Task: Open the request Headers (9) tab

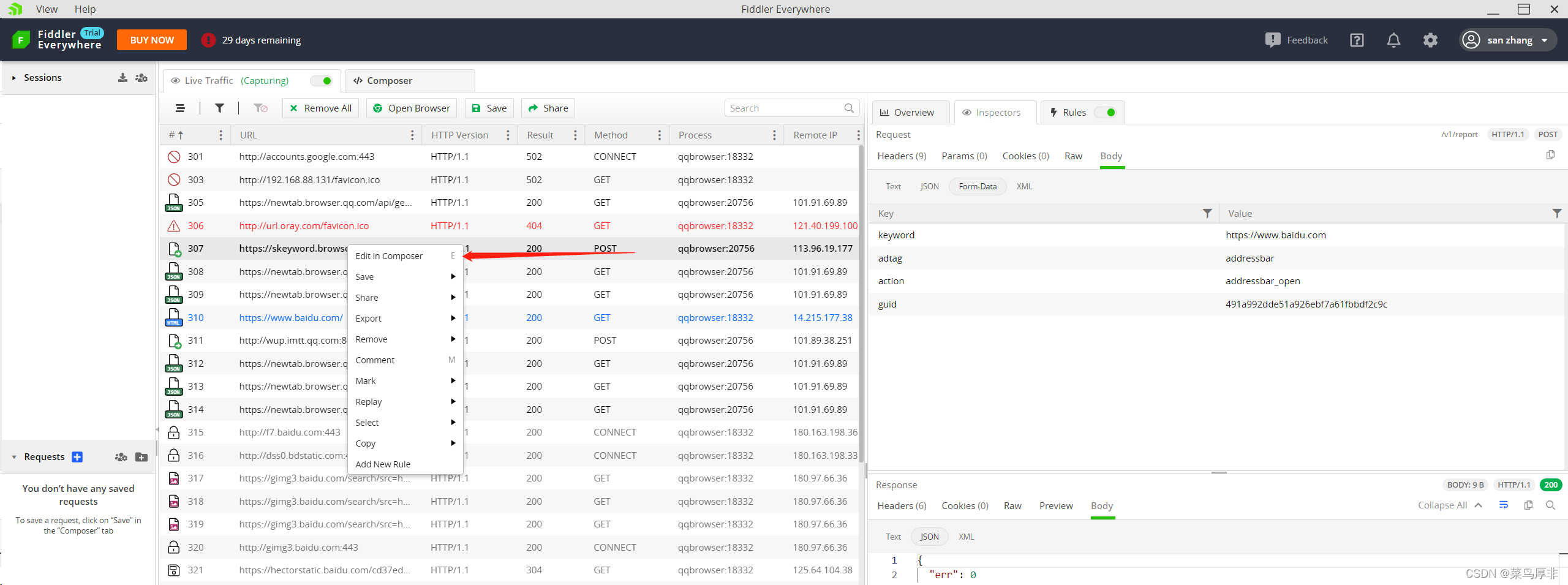Action: (902, 156)
